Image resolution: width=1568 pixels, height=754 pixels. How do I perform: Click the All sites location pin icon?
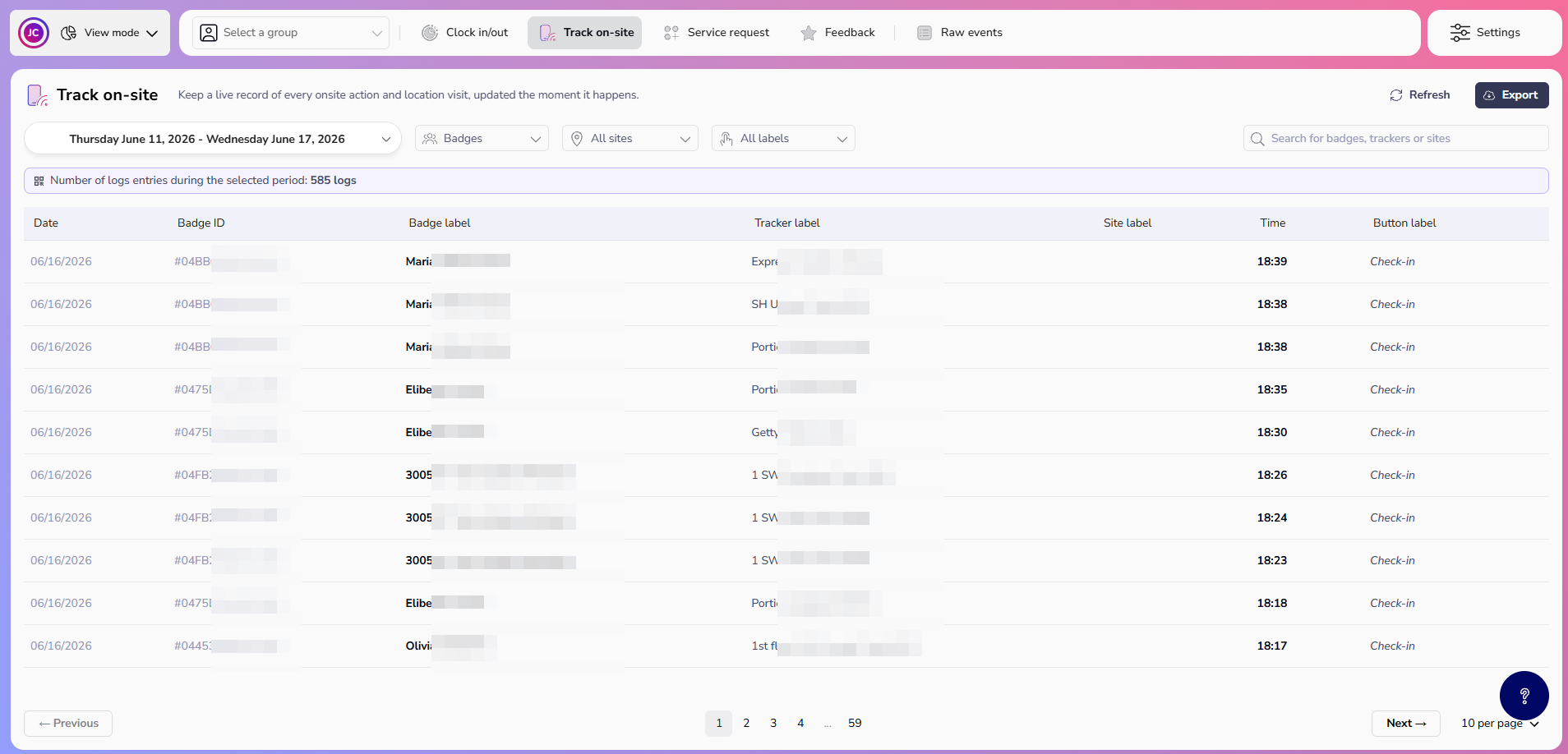pyautogui.click(x=577, y=139)
